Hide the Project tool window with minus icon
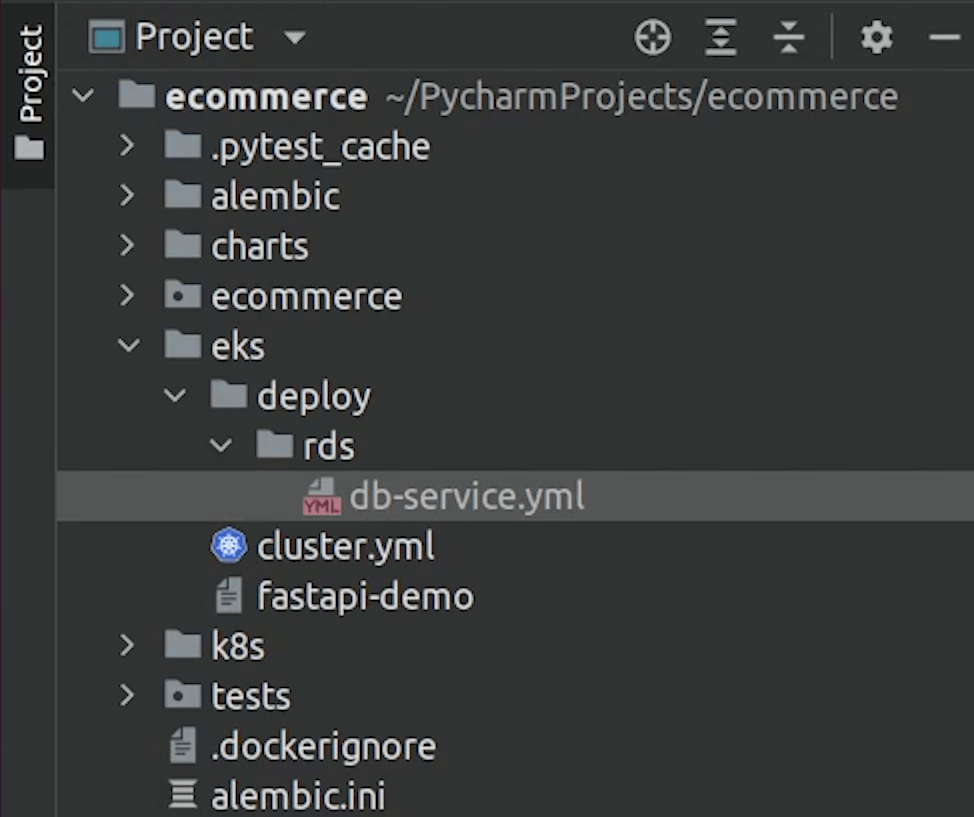 click(943, 39)
